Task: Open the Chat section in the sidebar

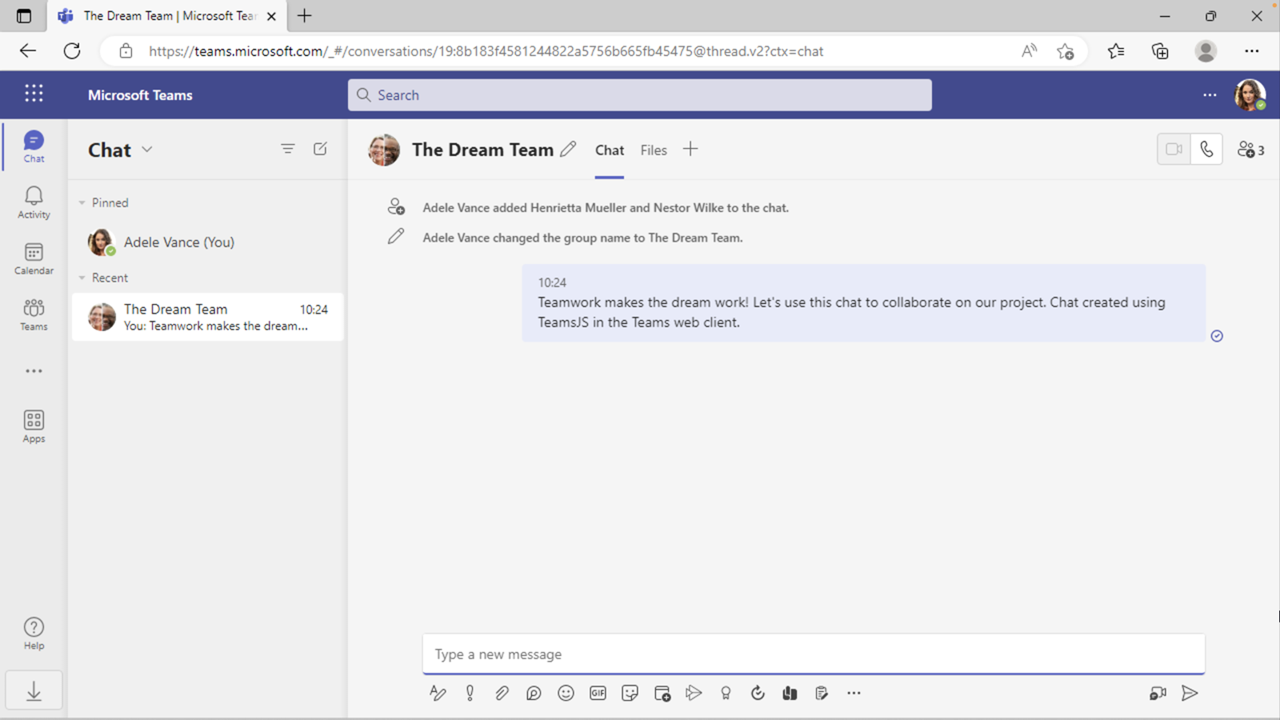Action: [x=34, y=147]
